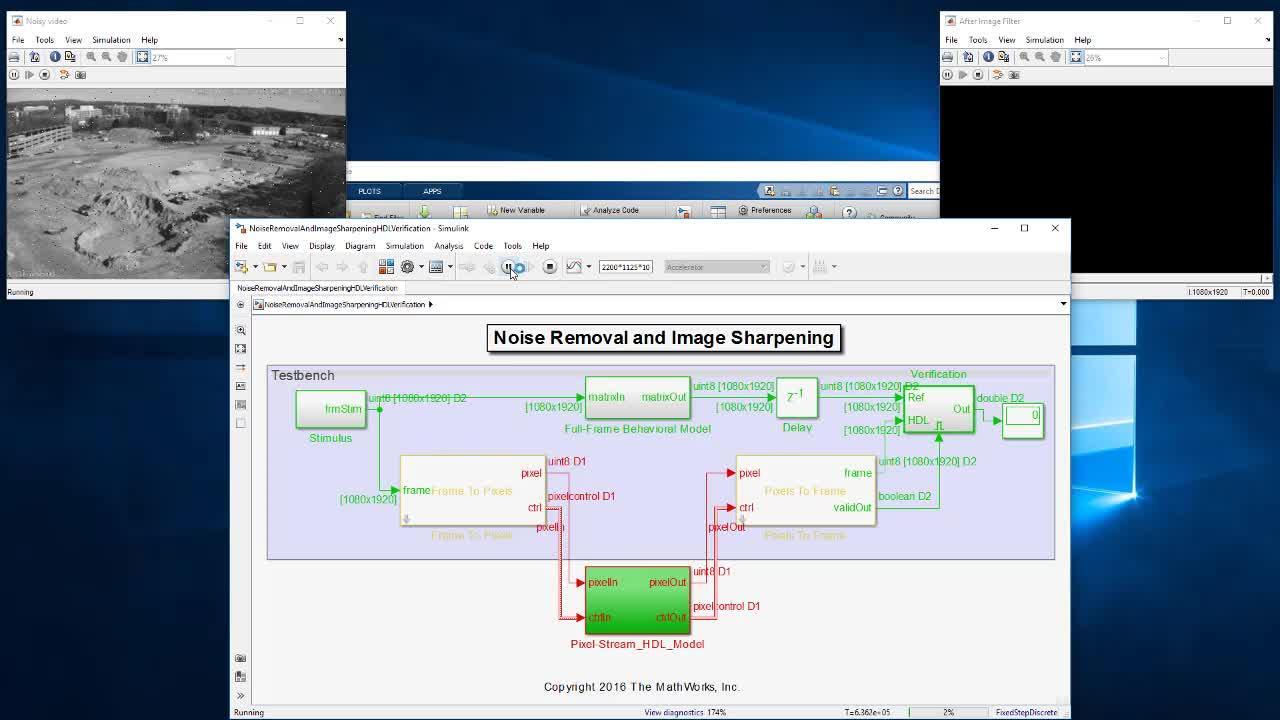Expand the model breadcrumb dropdown arrow at right
This screenshot has width=1280, height=720.
tap(1063, 304)
